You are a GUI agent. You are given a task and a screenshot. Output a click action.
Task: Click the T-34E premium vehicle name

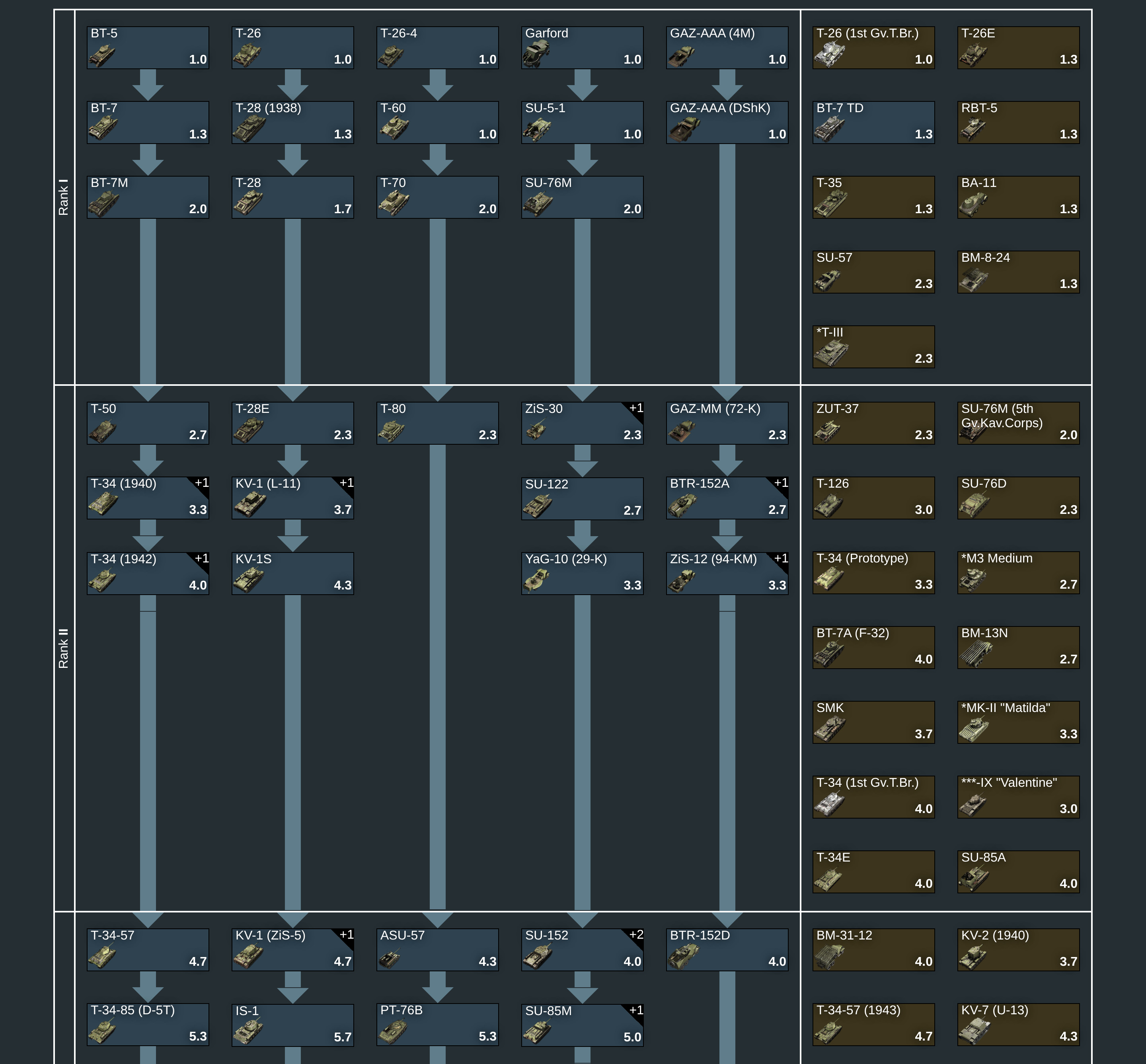833,858
